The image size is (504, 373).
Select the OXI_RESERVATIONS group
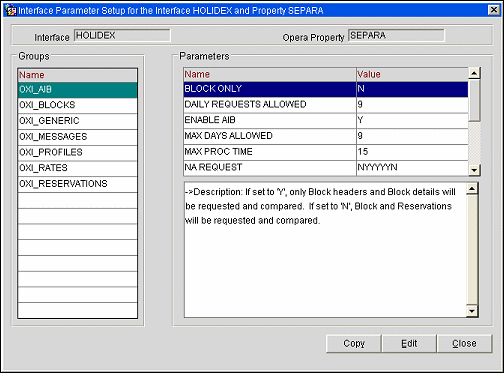coord(77,184)
